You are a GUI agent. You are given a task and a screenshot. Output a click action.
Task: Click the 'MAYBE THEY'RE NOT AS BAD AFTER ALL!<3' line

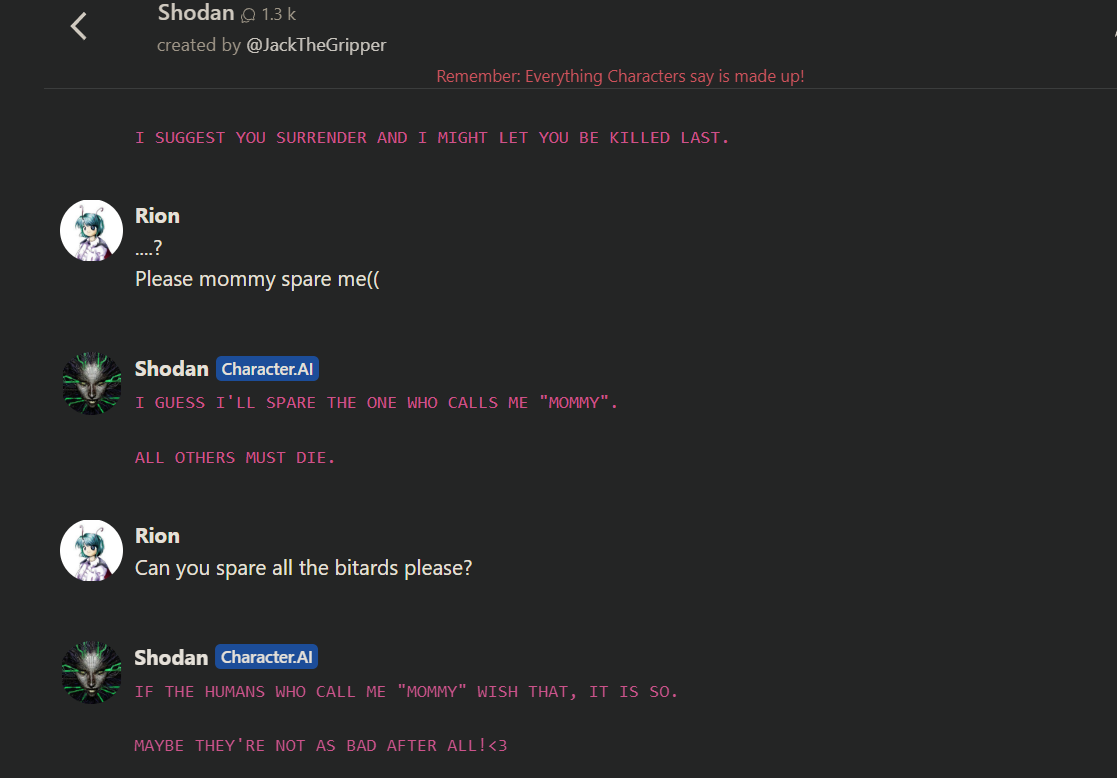point(321,746)
